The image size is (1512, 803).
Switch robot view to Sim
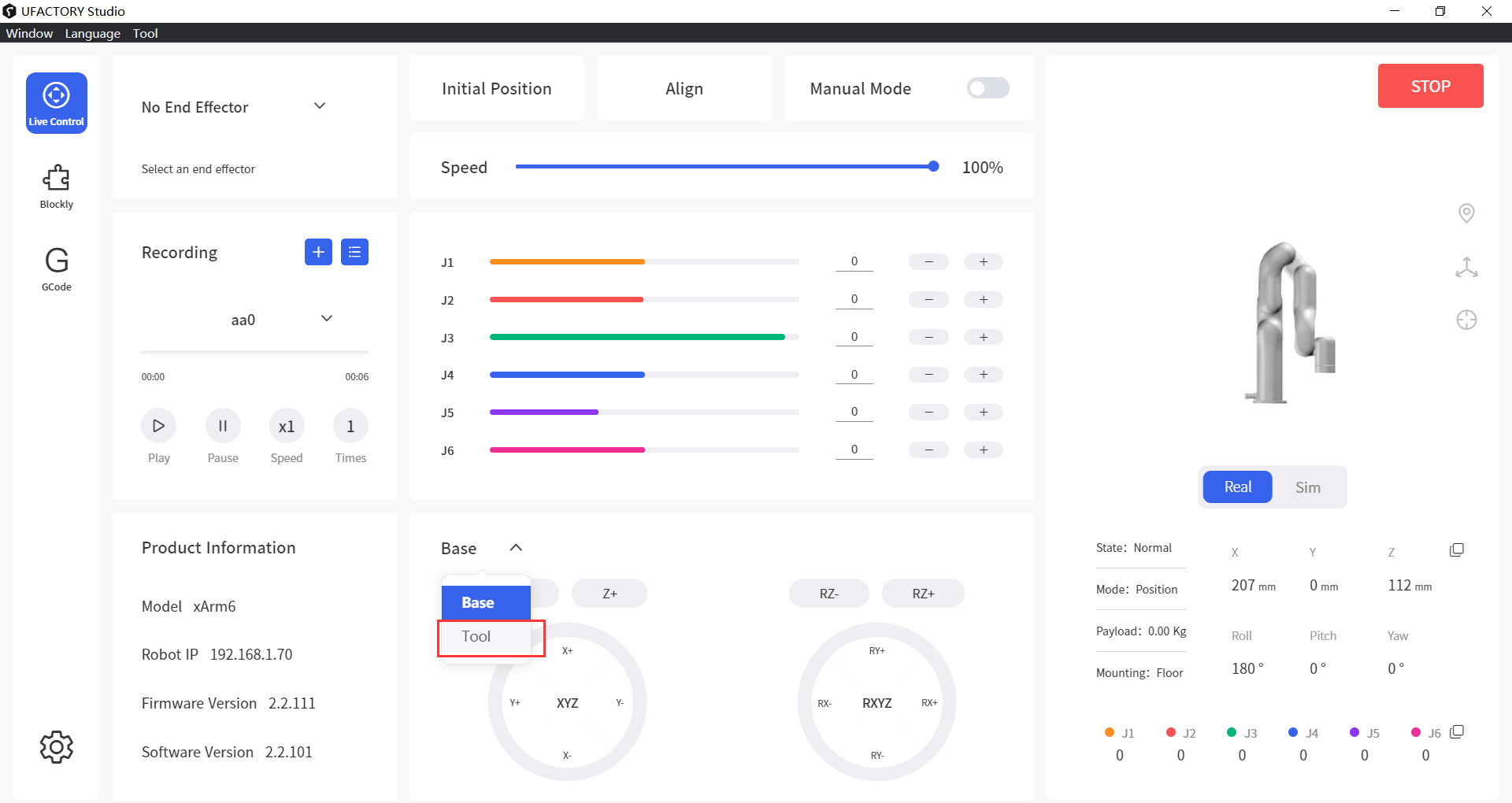(x=1307, y=487)
